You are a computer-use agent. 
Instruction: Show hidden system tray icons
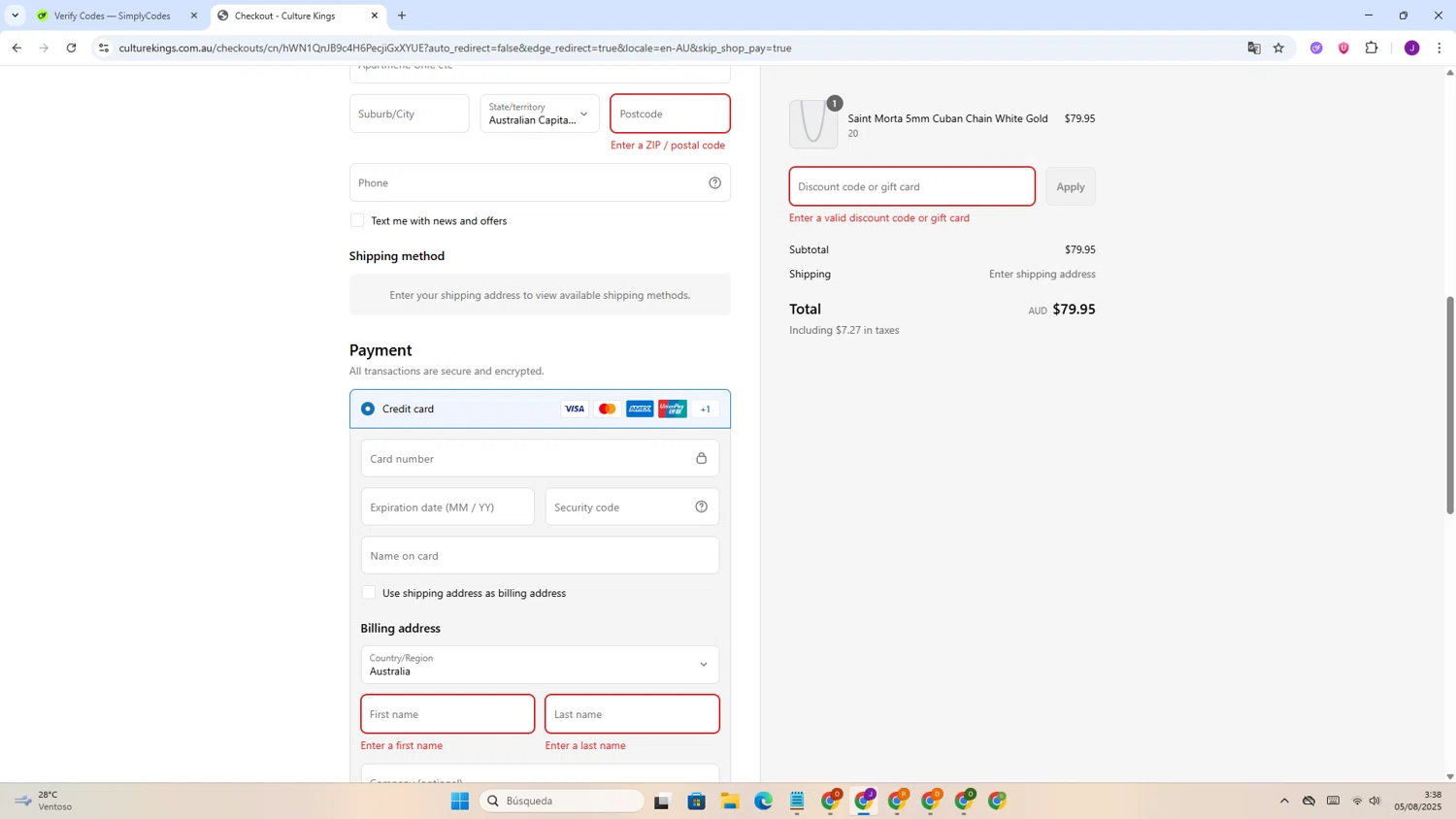(x=1284, y=802)
